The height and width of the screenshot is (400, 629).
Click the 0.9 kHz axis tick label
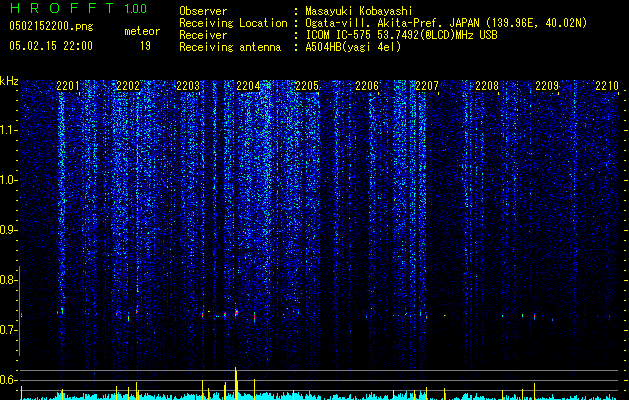pos(9,230)
